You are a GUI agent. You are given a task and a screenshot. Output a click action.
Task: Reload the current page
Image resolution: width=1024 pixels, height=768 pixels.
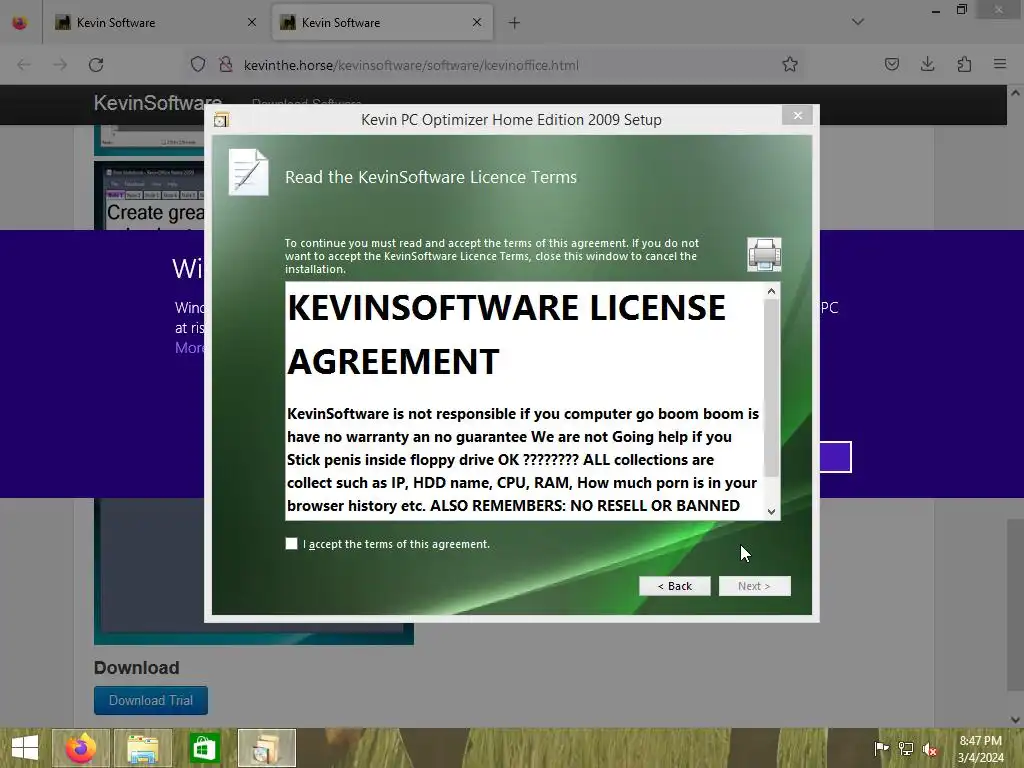pyautogui.click(x=96, y=65)
